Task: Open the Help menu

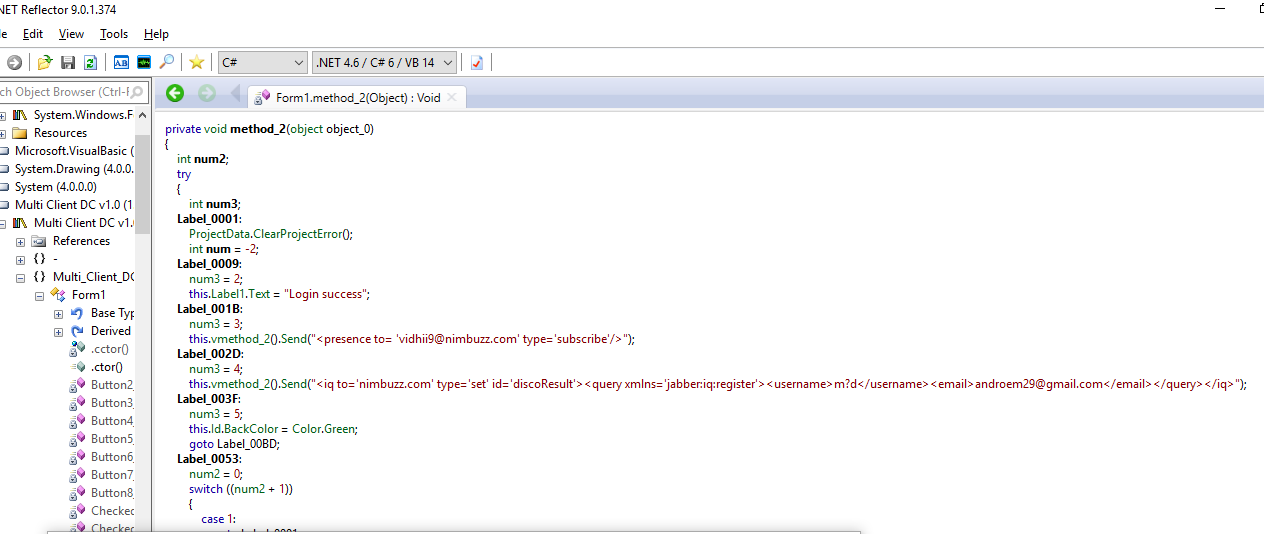Action: tap(156, 34)
